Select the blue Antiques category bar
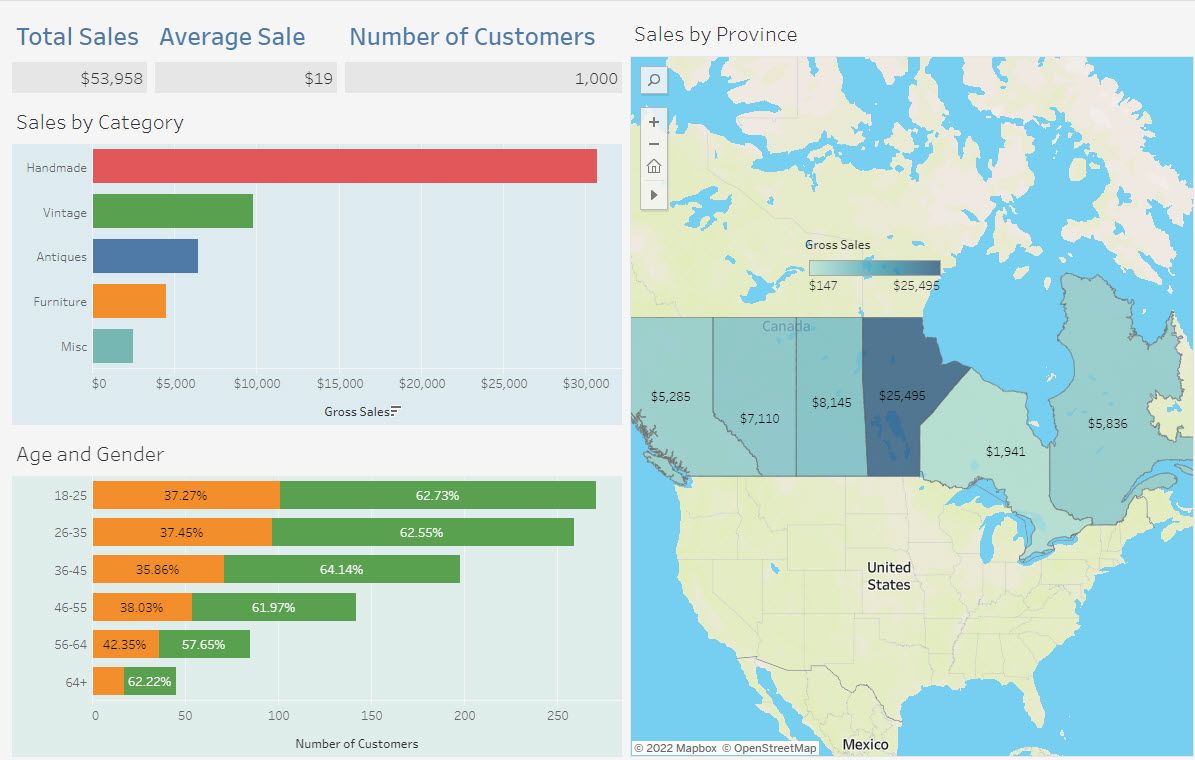The width and height of the screenshot is (1195, 760). click(x=145, y=256)
